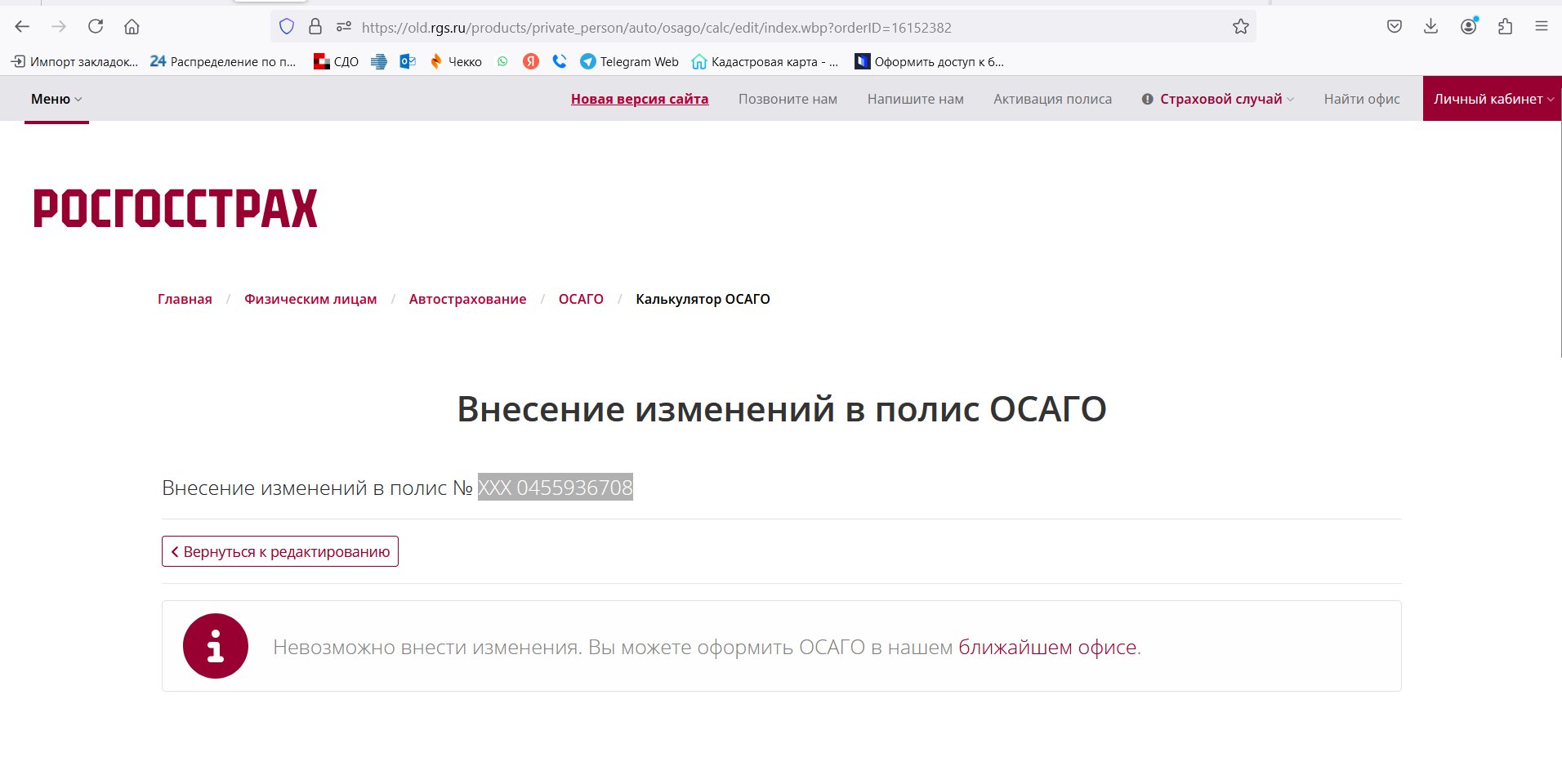Image resolution: width=1562 pixels, height=784 pixels.
Task: Open the WhatsApp bookmark icon
Action: 502,61
